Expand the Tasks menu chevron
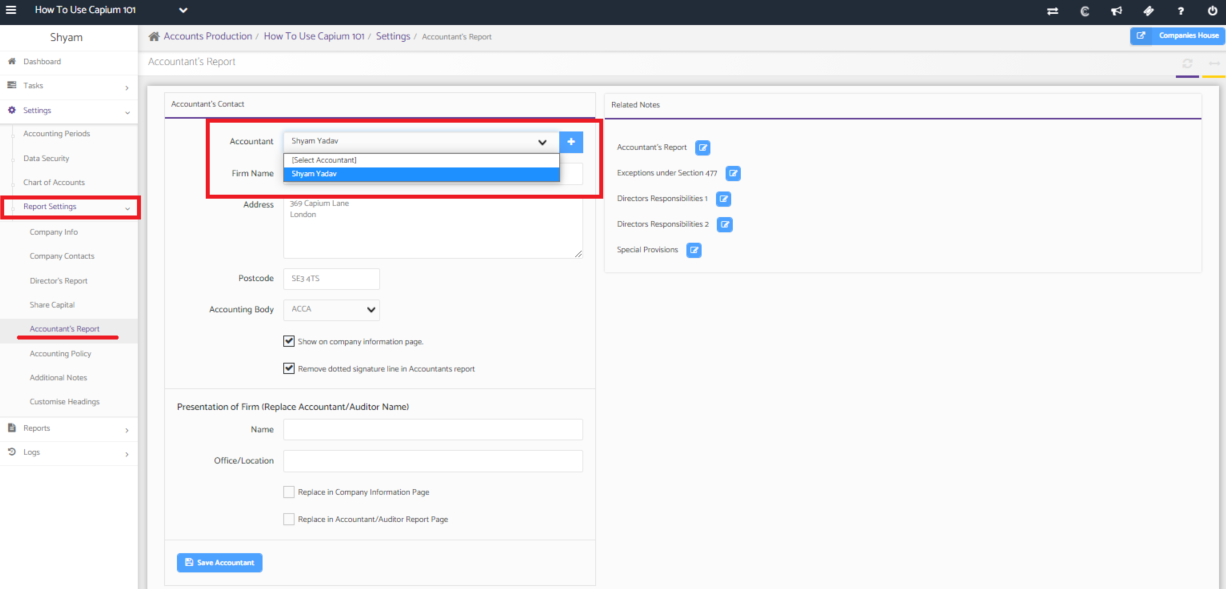 (127, 87)
